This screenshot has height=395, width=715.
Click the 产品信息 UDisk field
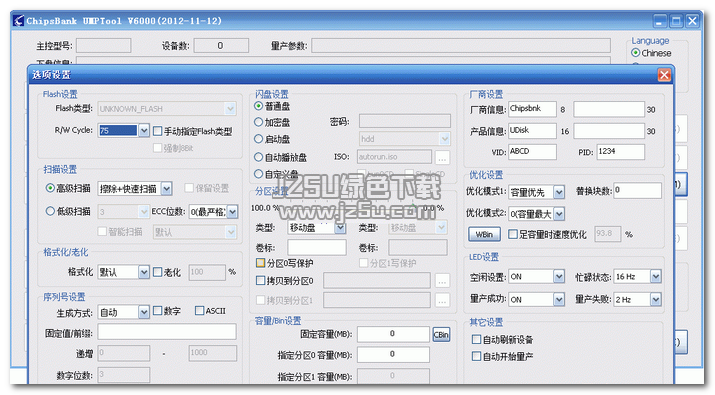coord(532,130)
